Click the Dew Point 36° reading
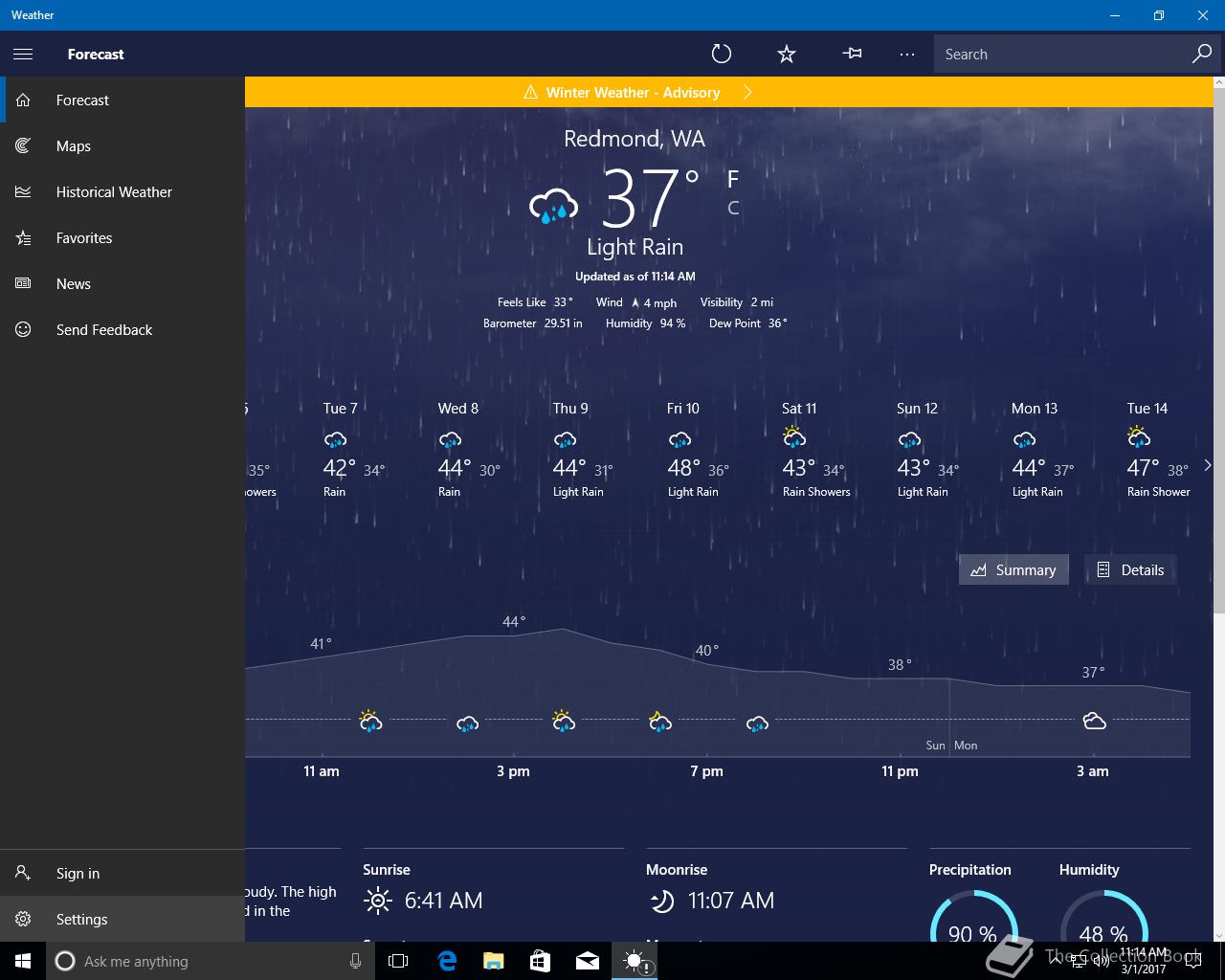1225x980 pixels. tap(747, 323)
